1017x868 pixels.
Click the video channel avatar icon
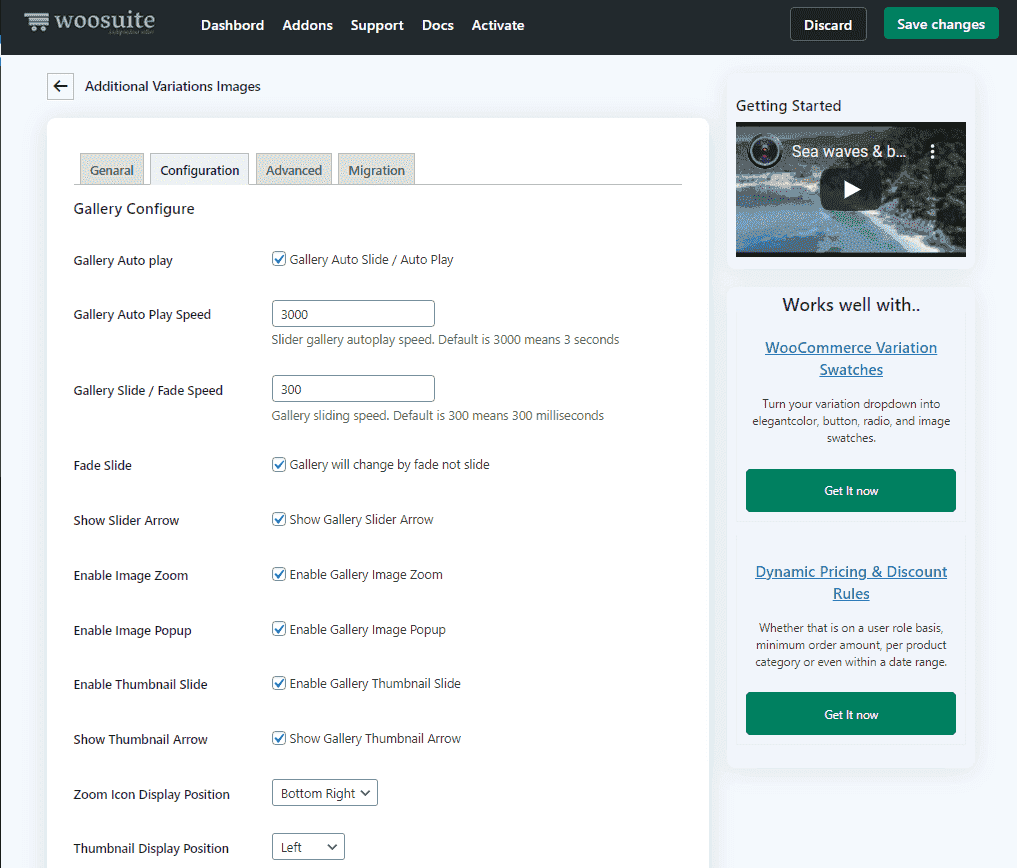coord(765,152)
